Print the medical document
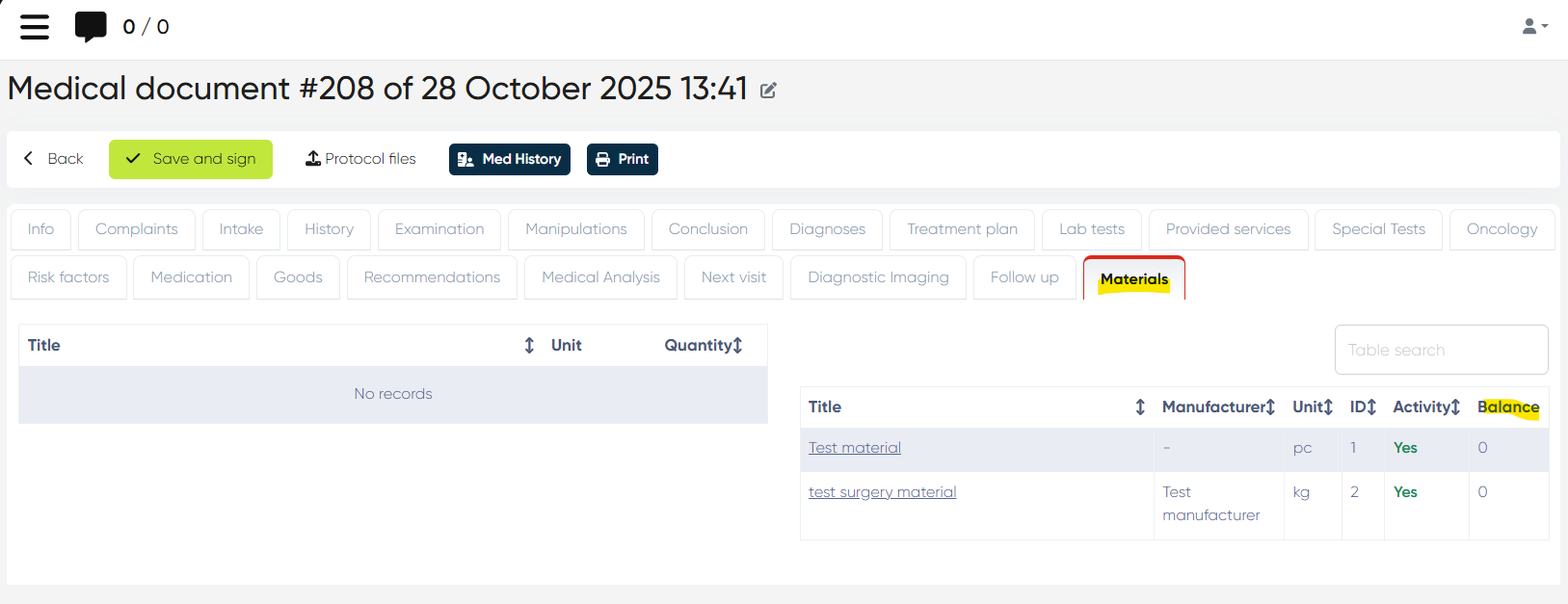The image size is (1568, 604). [623, 159]
